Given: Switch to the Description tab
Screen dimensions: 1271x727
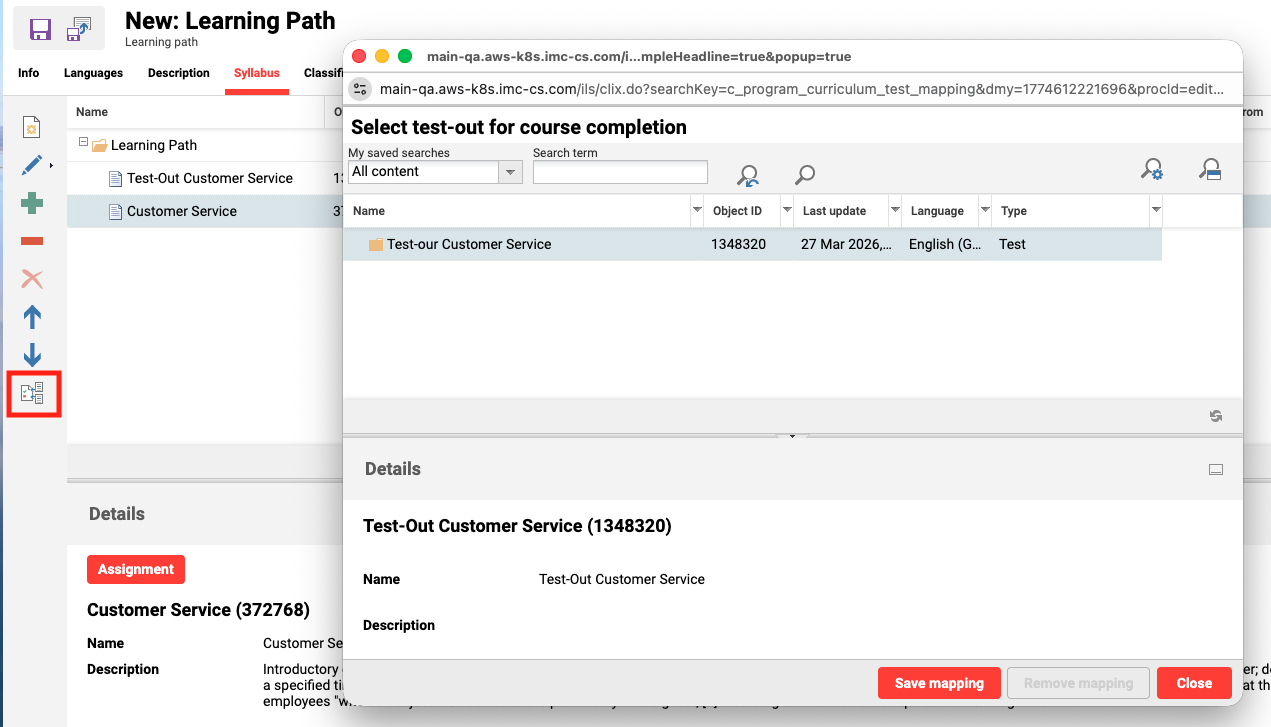Looking at the screenshot, I should pos(179,73).
